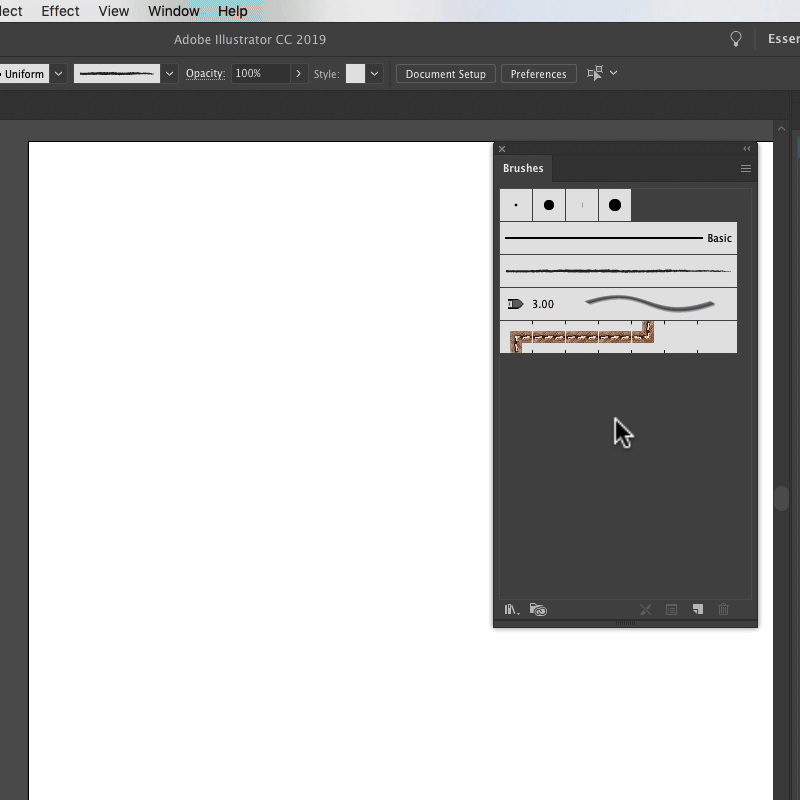
Task: Click the graphic Style swatch
Action: click(x=356, y=73)
